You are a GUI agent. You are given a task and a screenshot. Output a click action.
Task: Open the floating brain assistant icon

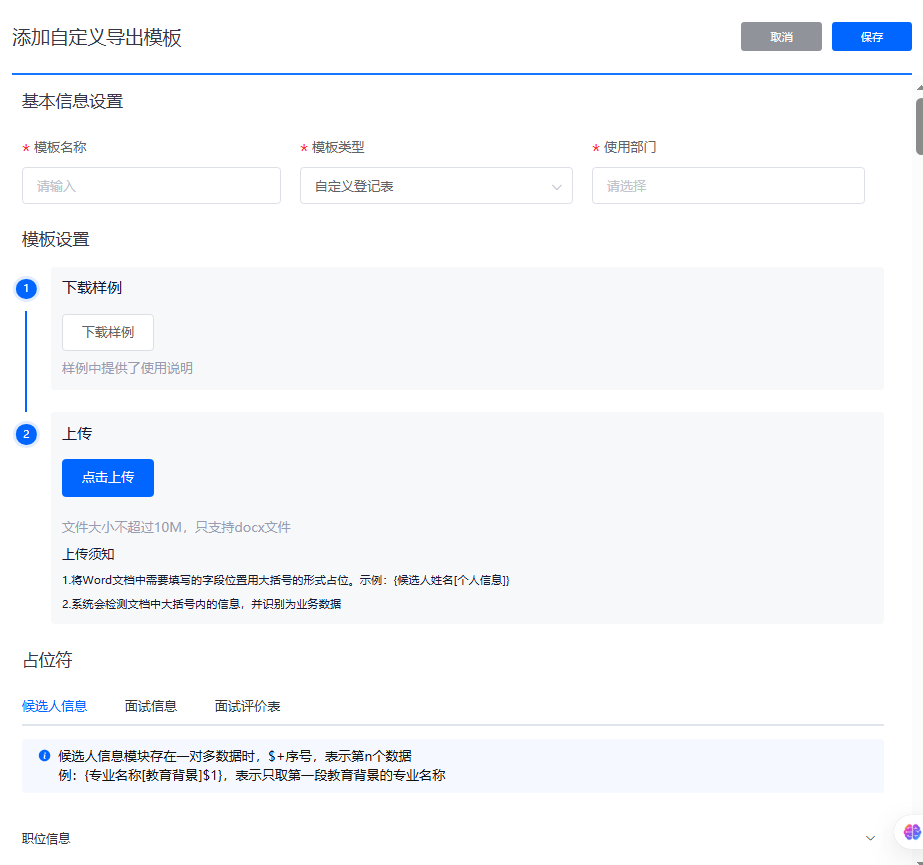point(911,831)
